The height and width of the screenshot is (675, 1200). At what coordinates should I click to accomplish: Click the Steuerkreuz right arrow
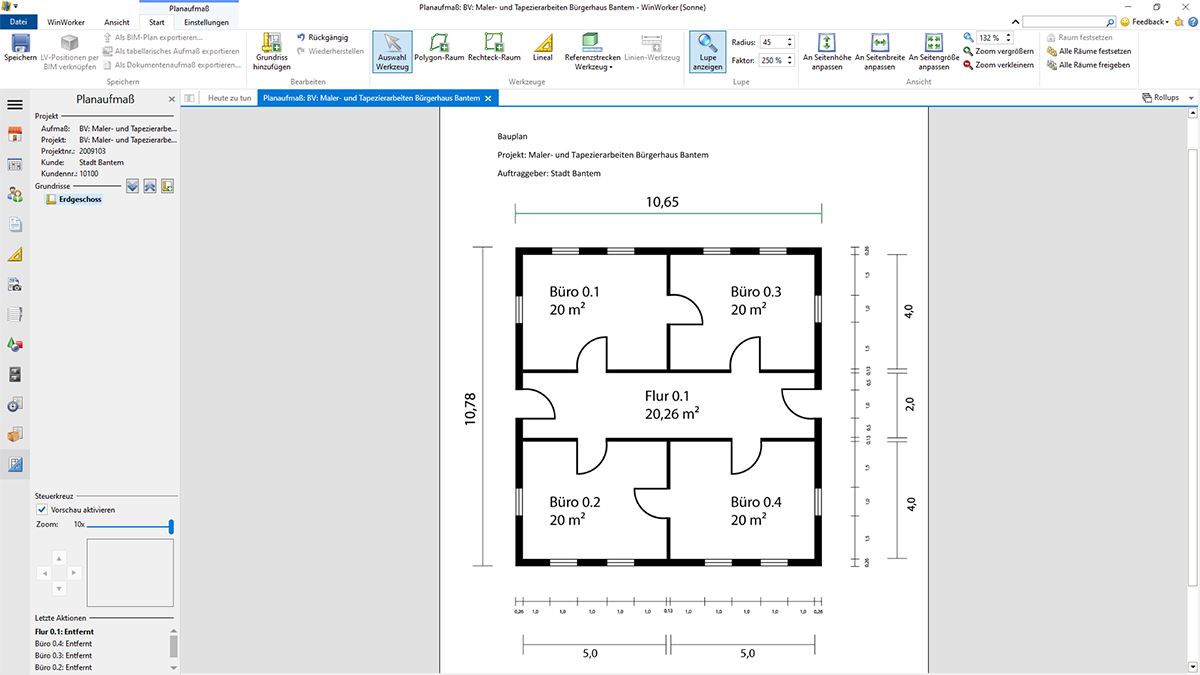pyautogui.click(x=75, y=573)
